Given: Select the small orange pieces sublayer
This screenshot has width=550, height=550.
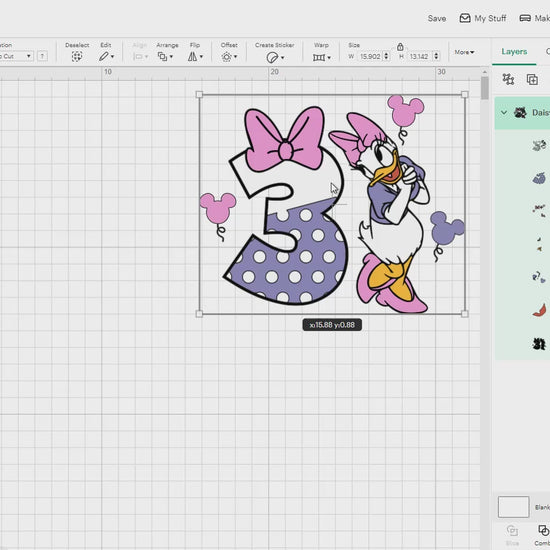Looking at the screenshot, I should (539, 244).
